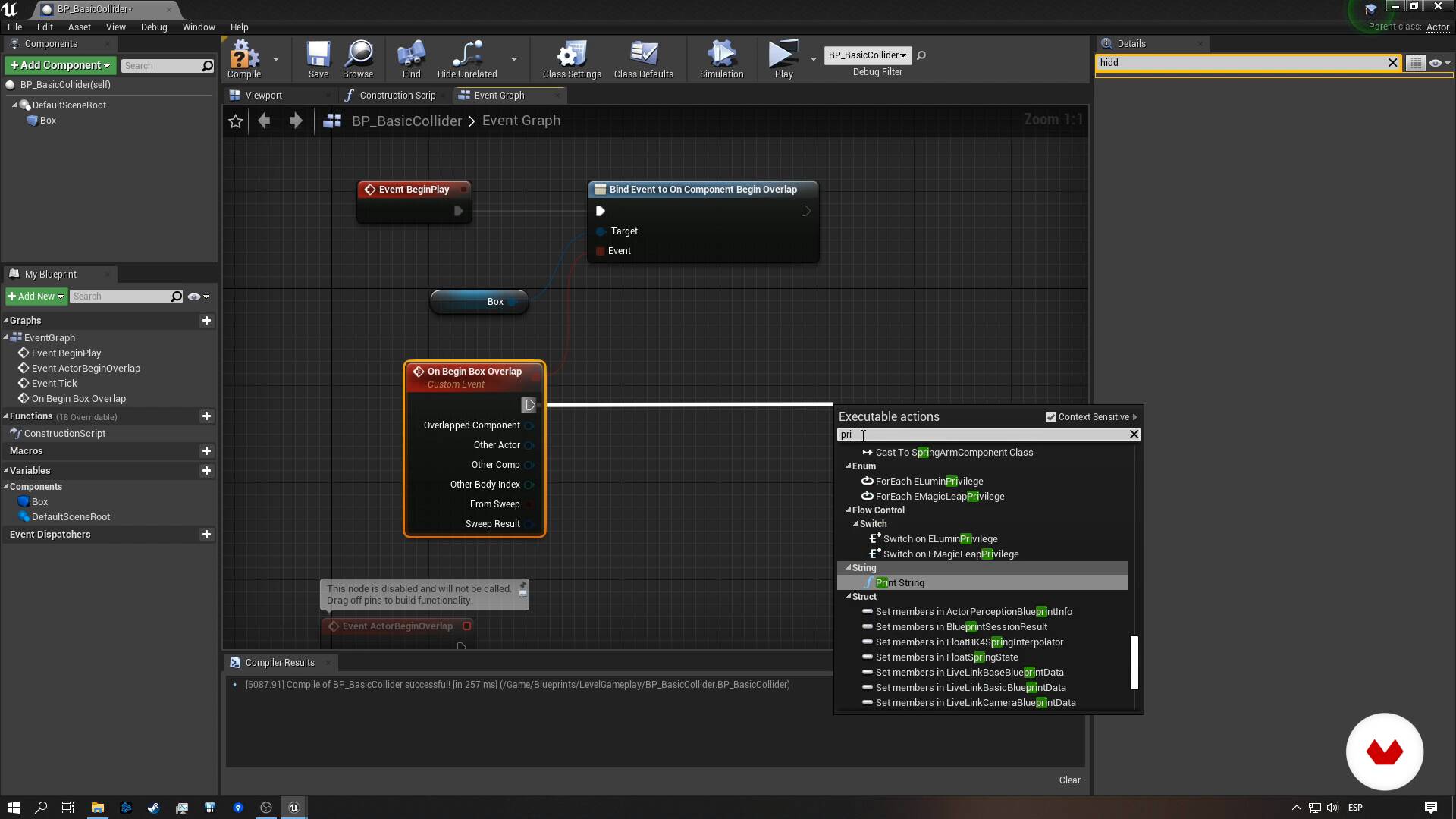
Task: Click the disabled node comment pin toggle
Action: tap(522, 586)
